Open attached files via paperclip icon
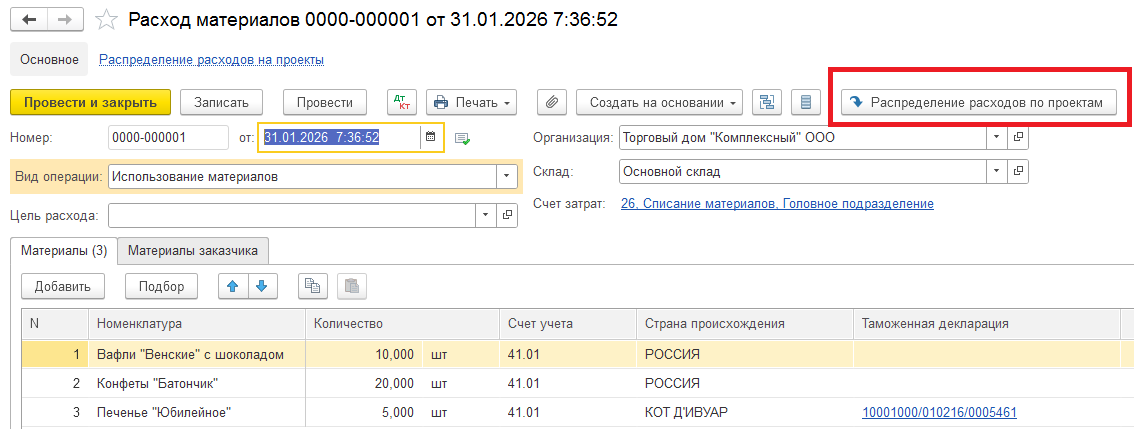Screen dimensions: 1134x429 (x=552, y=102)
